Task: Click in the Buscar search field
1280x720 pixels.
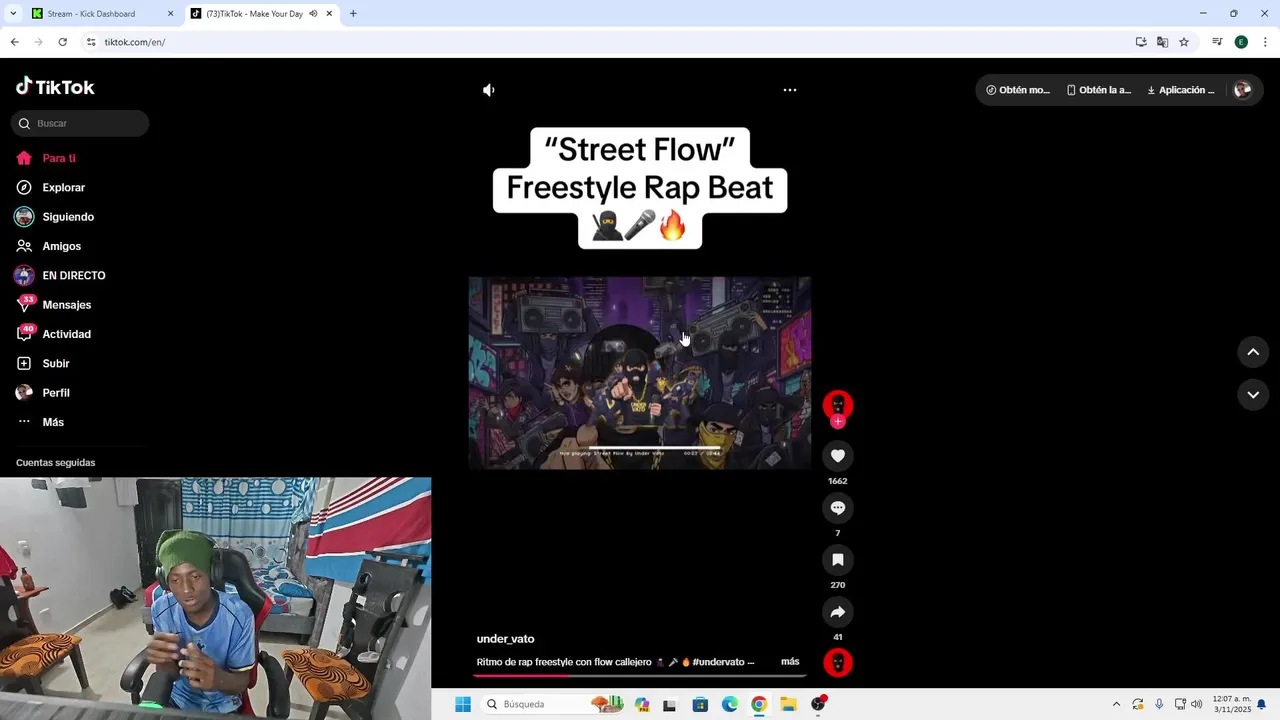Action: 80,123
